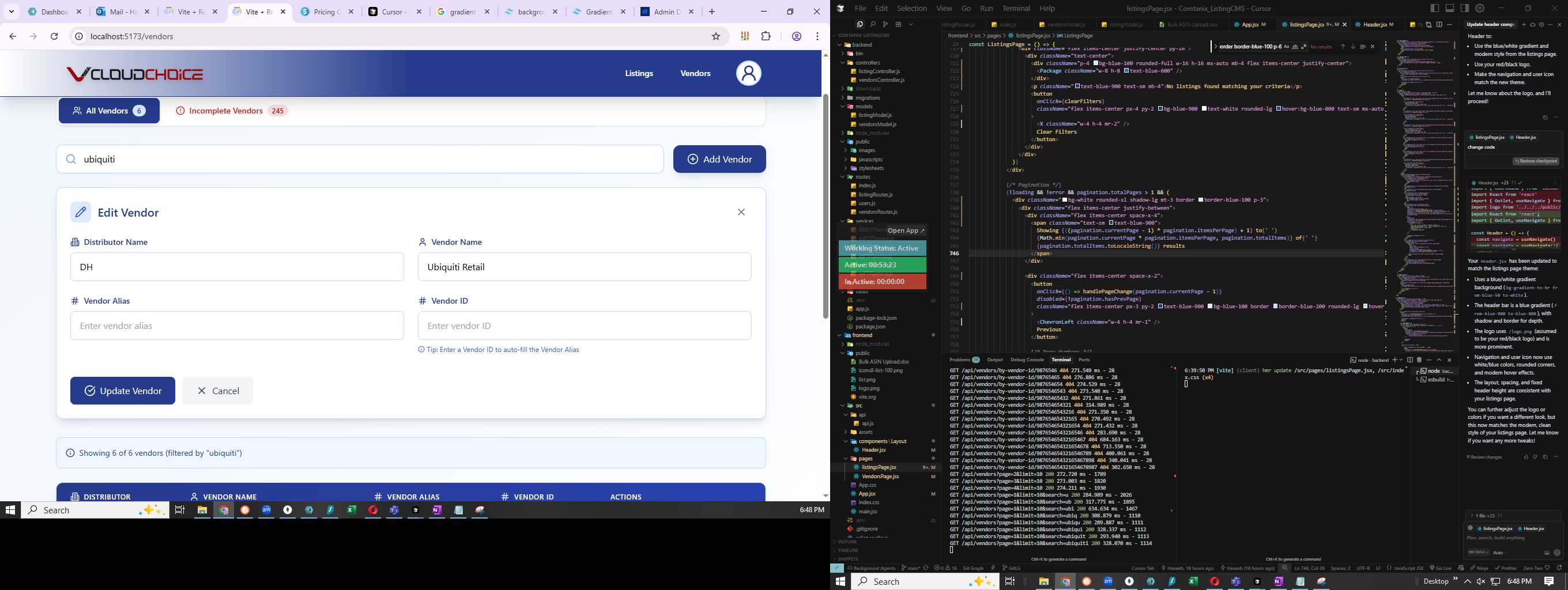Screen dimensions: 1568x590
Task: Click the user profile avatar icon
Action: coord(749,74)
